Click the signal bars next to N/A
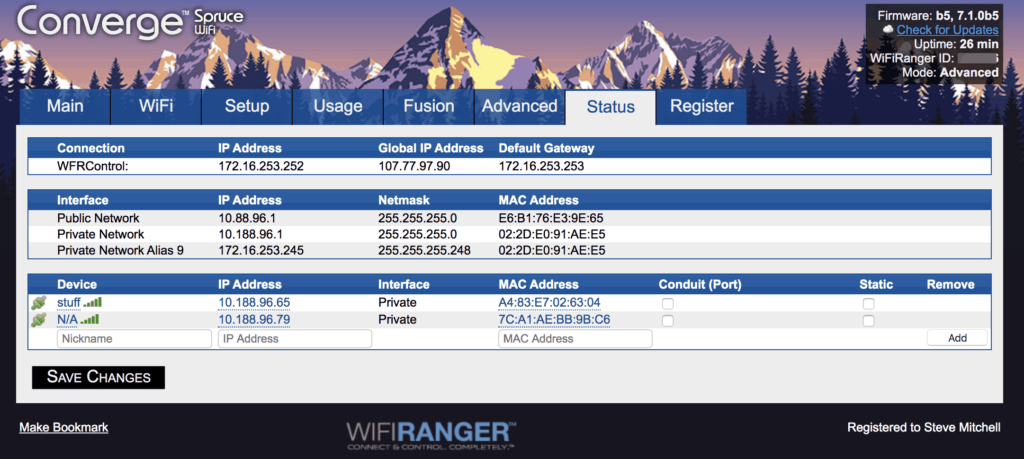Image resolution: width=1024 pixels, height=459 pixels. (x=89, y=320)
